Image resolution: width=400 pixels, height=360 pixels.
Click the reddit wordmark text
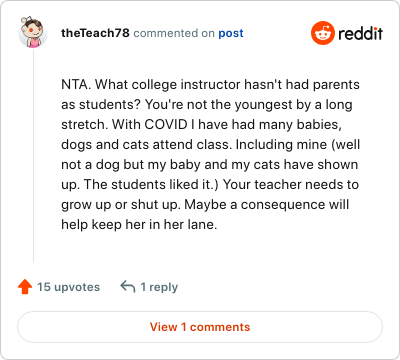pos(360,33)
